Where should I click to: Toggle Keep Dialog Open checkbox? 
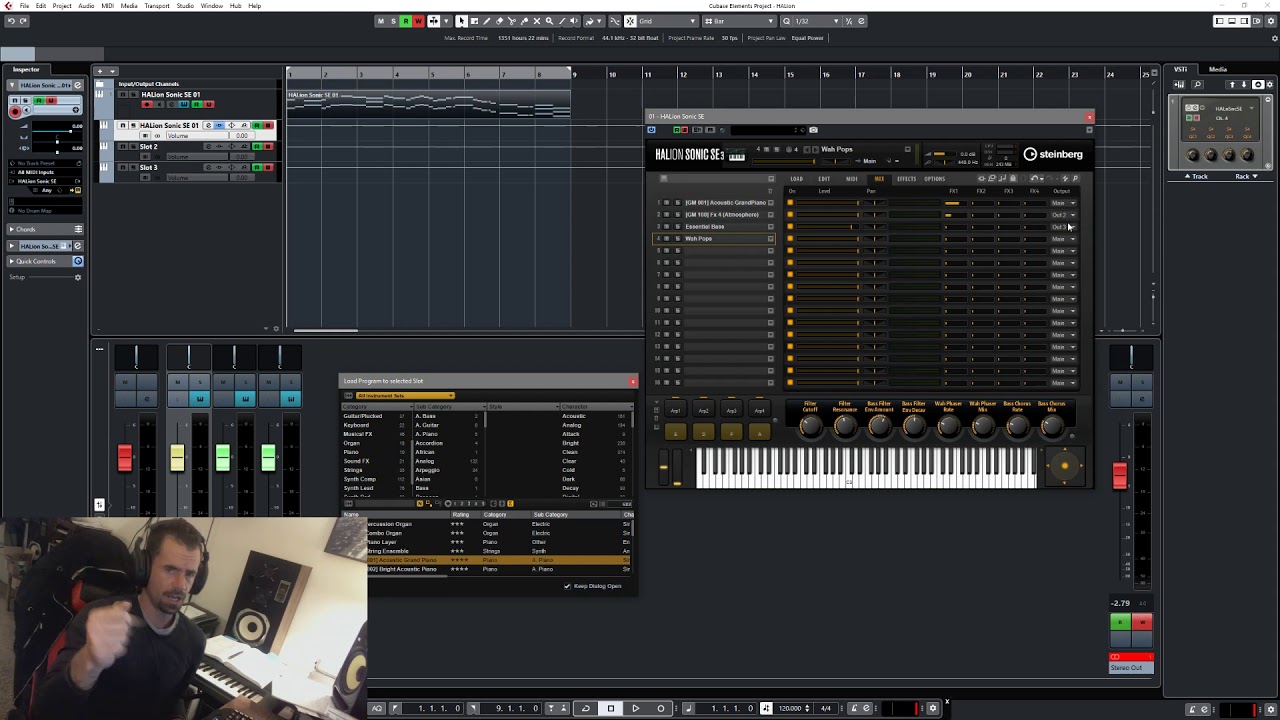point(568,586)
